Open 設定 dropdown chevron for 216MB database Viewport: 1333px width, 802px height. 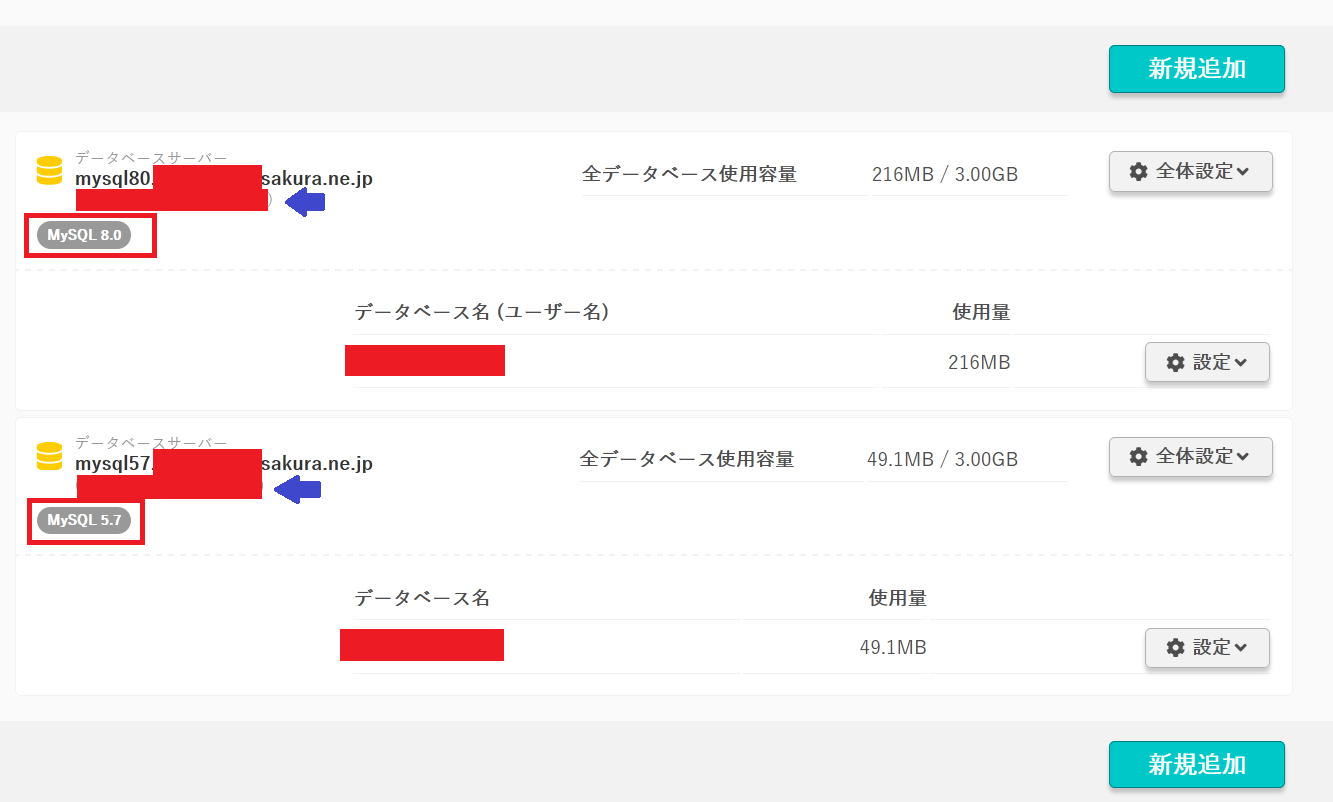[1241, 362]
